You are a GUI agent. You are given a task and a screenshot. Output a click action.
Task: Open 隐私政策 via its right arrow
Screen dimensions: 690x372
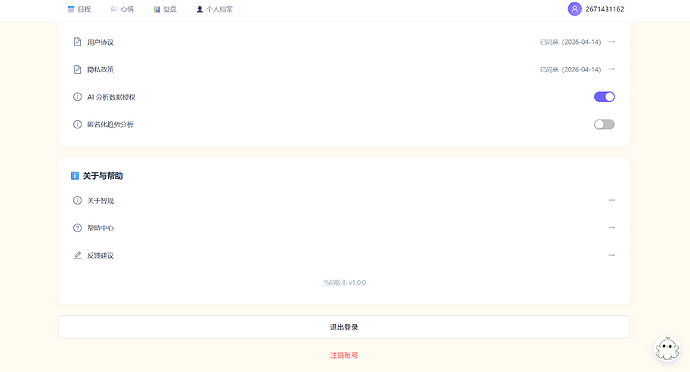click(611, 69)
